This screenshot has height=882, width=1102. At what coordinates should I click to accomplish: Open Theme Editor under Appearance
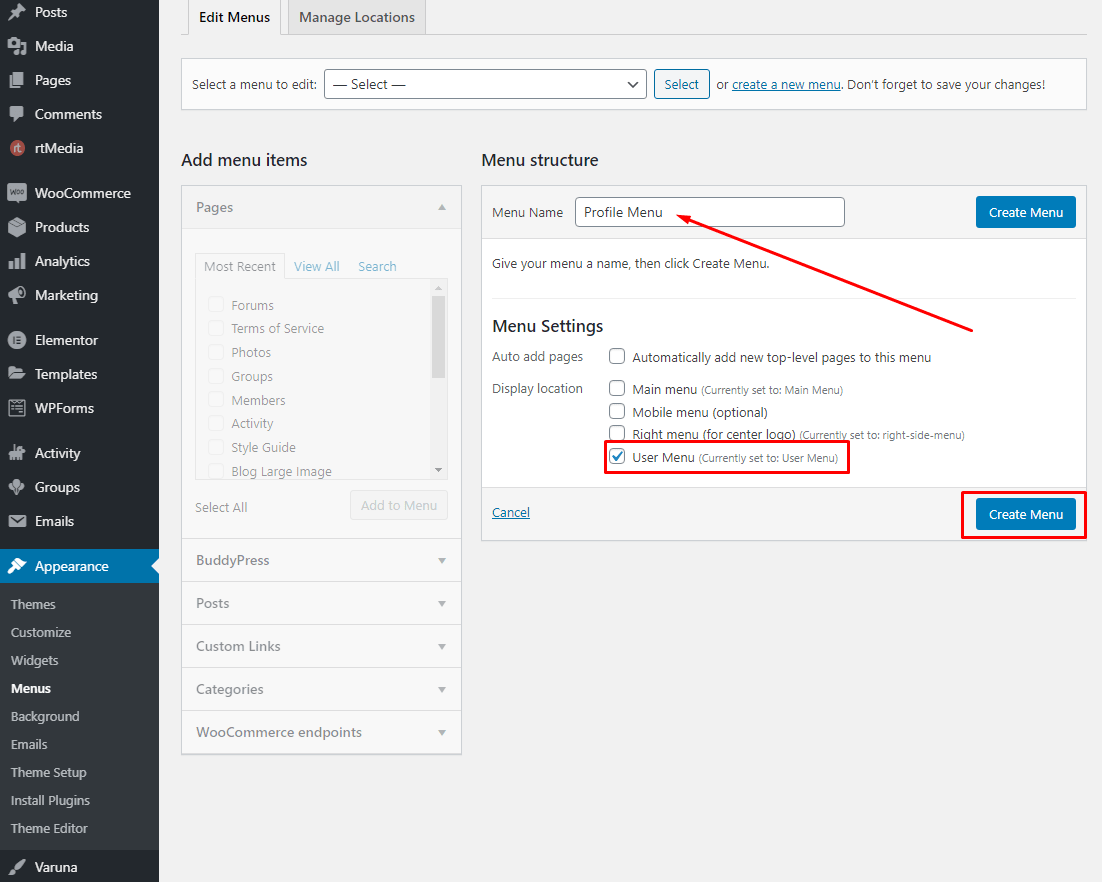tap(49, 829)
